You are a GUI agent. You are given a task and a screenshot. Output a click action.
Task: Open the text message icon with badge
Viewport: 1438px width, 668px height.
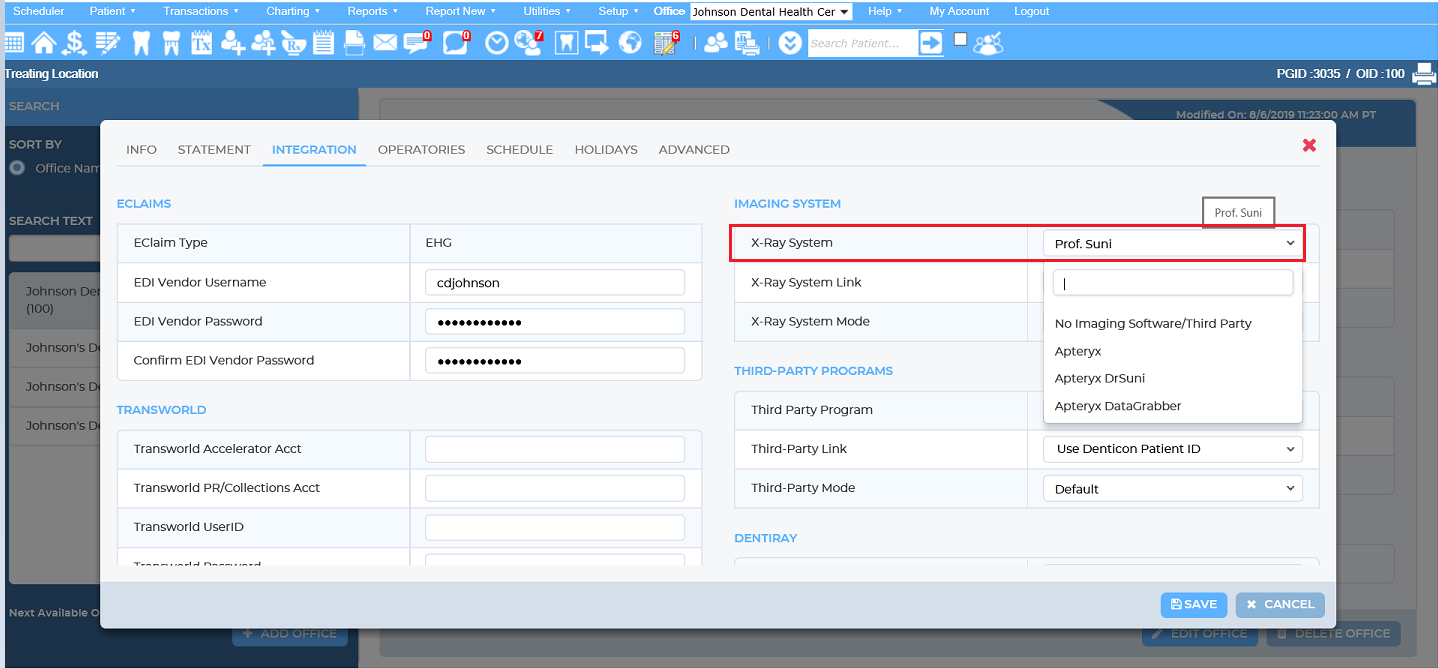(x=417, y=43)
